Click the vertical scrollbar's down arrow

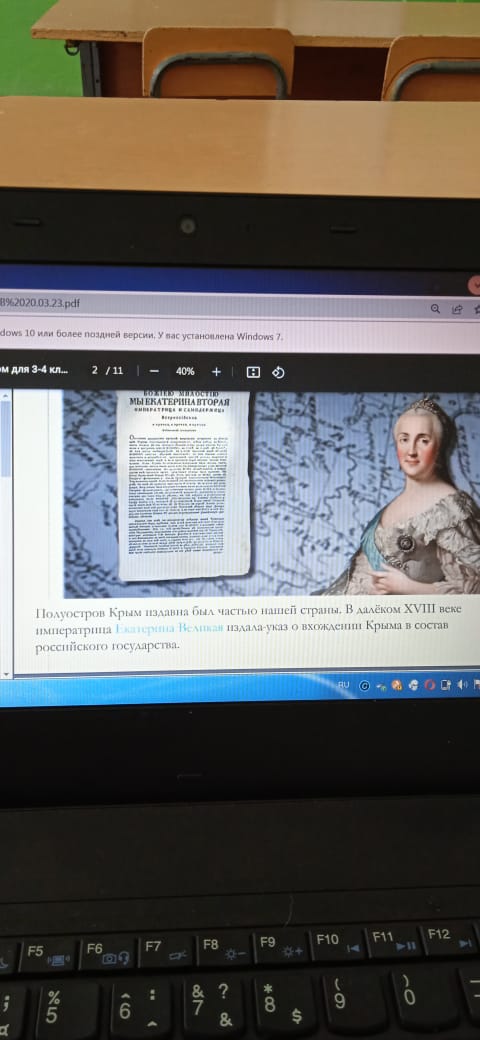pos(6,675)
